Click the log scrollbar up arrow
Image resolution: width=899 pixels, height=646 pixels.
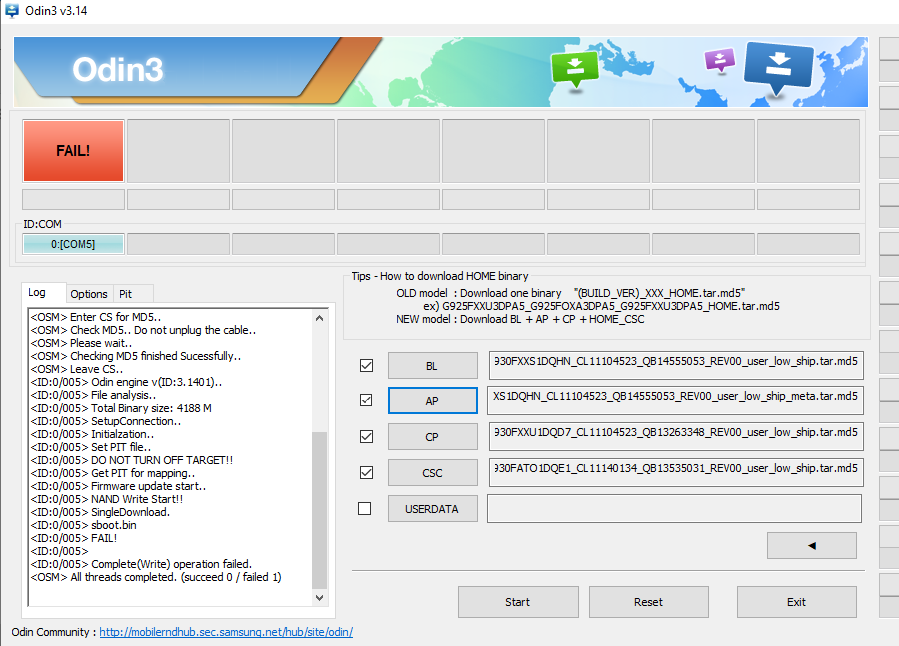coord(319,318)
